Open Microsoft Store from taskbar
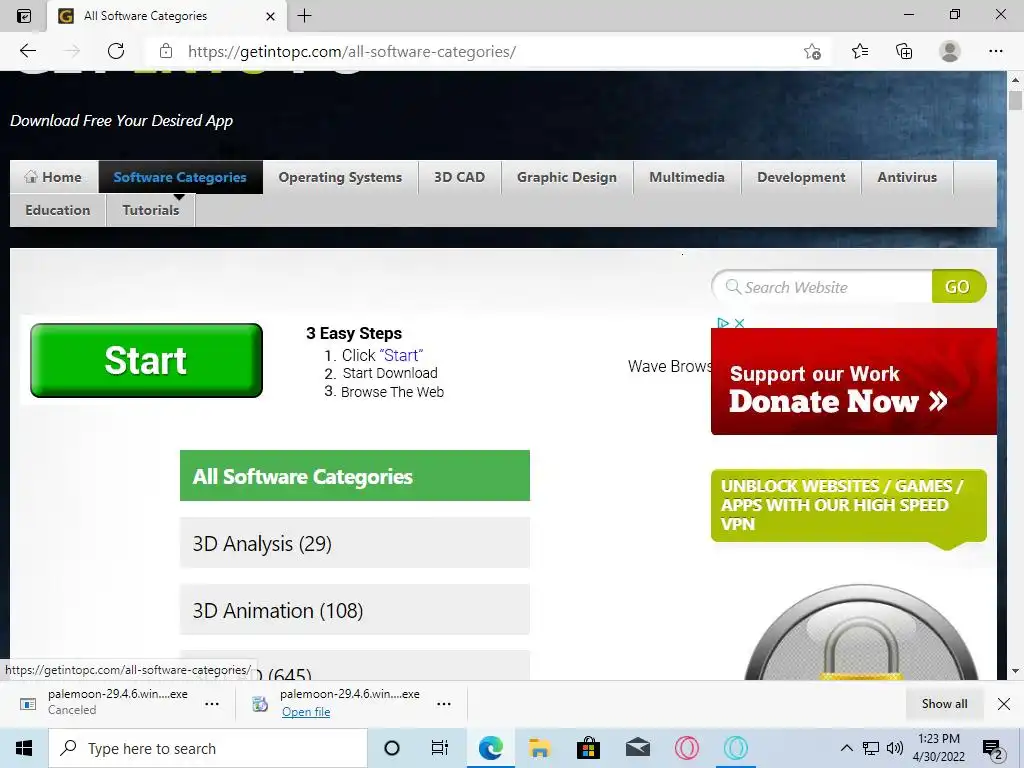The width and height of the screenshot is (1024, 768). point(588,748)
